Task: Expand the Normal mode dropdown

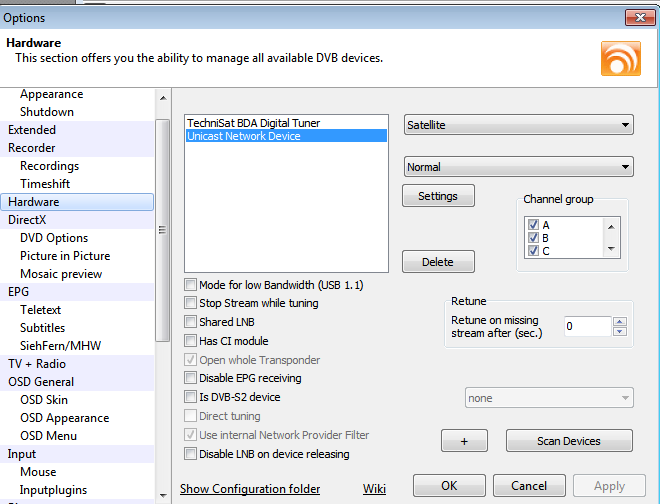Action: coord(518,167)
